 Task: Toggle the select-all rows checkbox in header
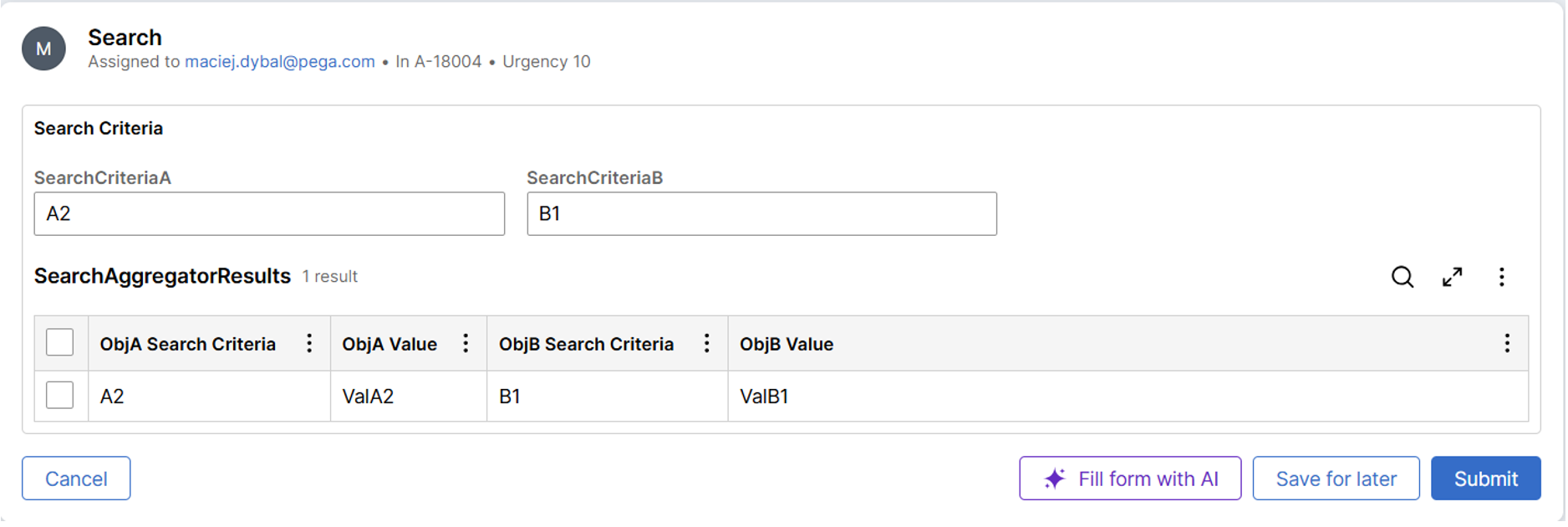(60, 343)
